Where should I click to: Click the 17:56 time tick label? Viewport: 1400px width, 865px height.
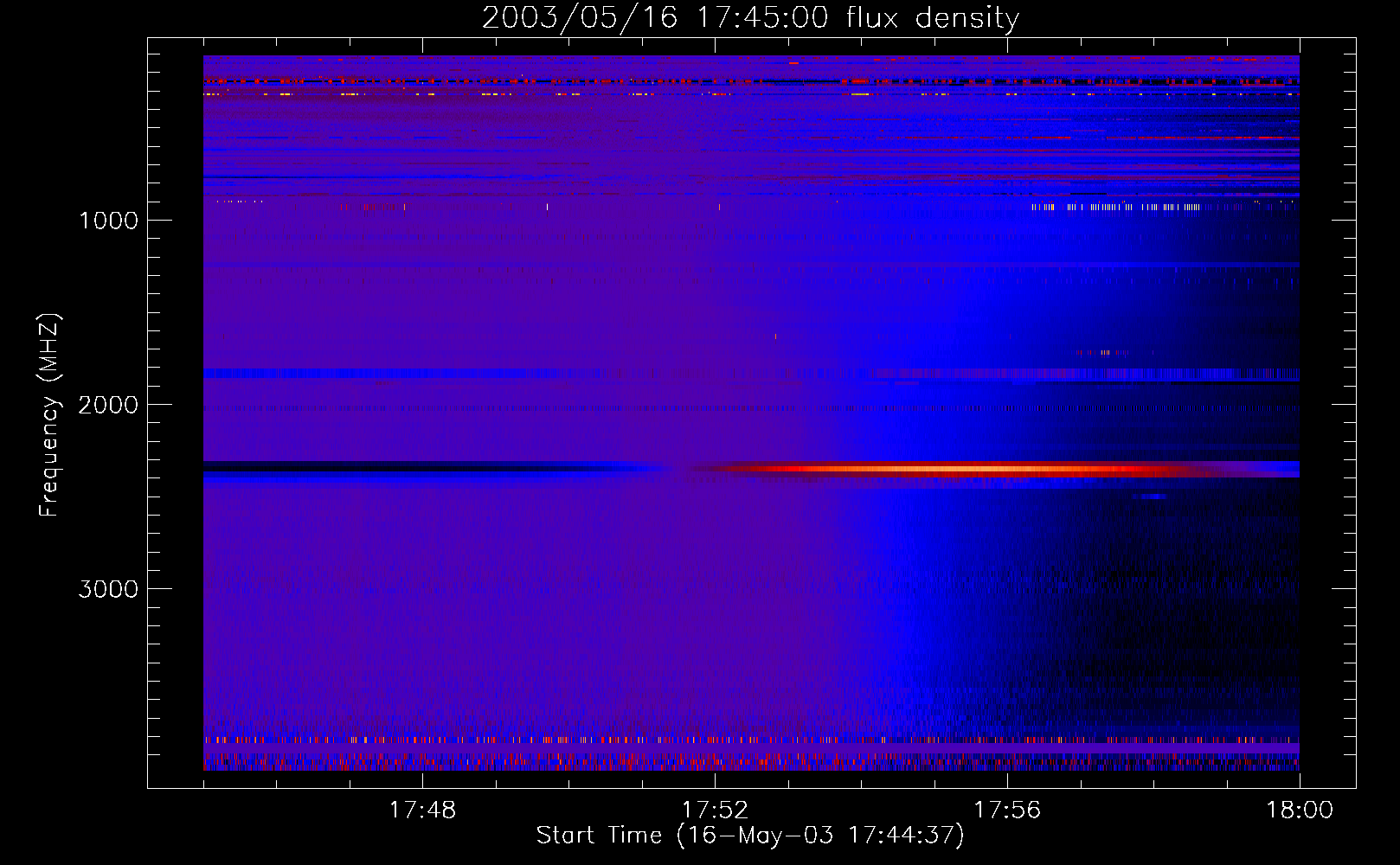(x=1007, y=811)
